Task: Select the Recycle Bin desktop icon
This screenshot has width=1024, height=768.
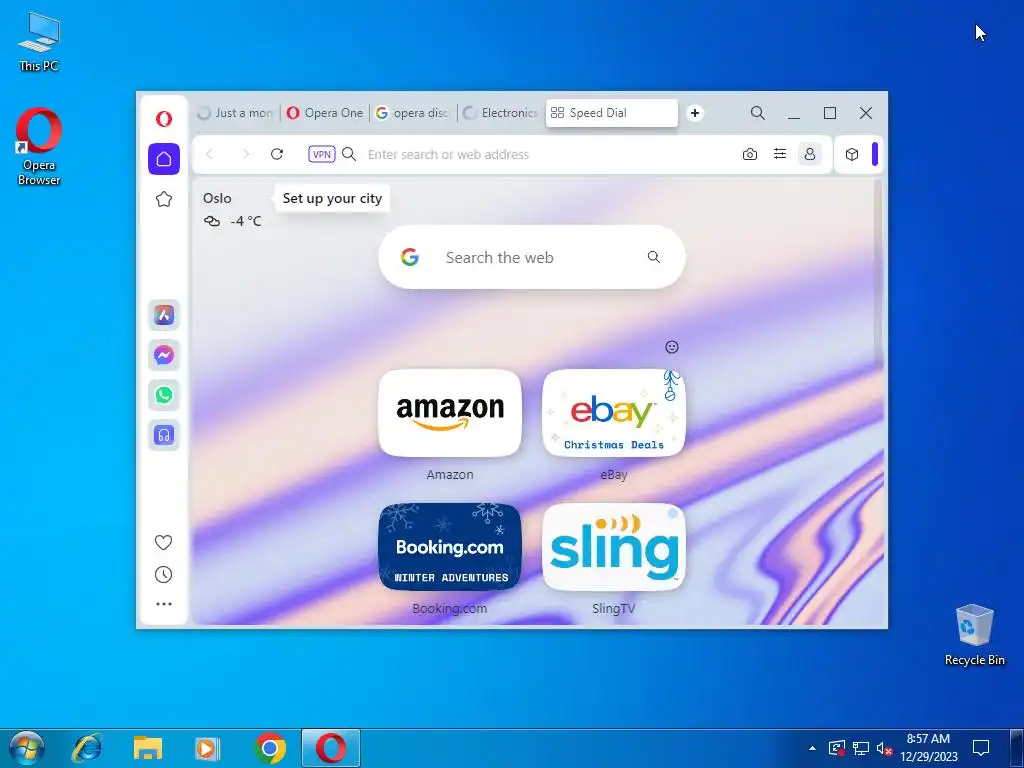Action: click(974, 635)
